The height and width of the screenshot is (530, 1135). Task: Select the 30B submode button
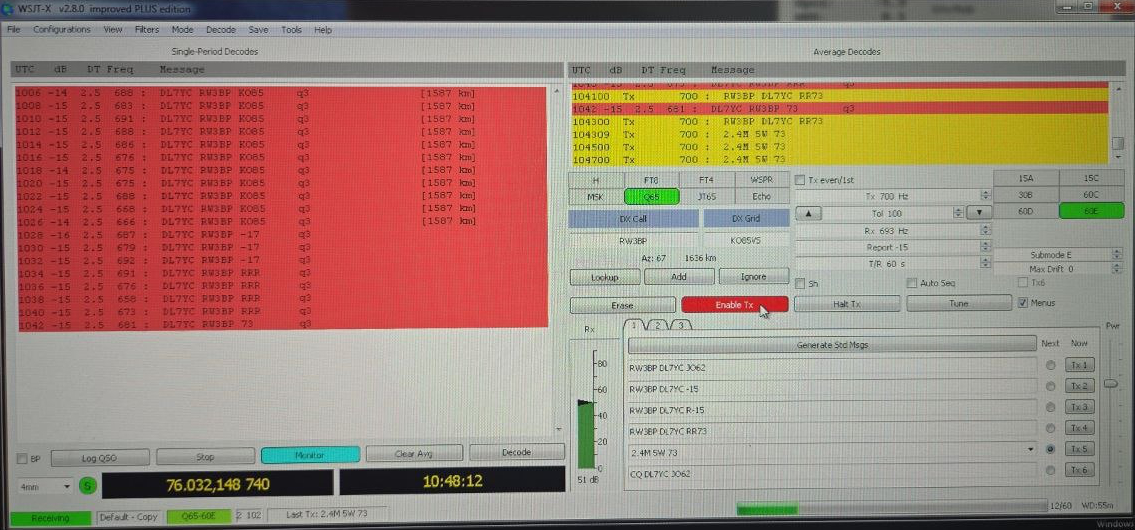coord(1026,195)
